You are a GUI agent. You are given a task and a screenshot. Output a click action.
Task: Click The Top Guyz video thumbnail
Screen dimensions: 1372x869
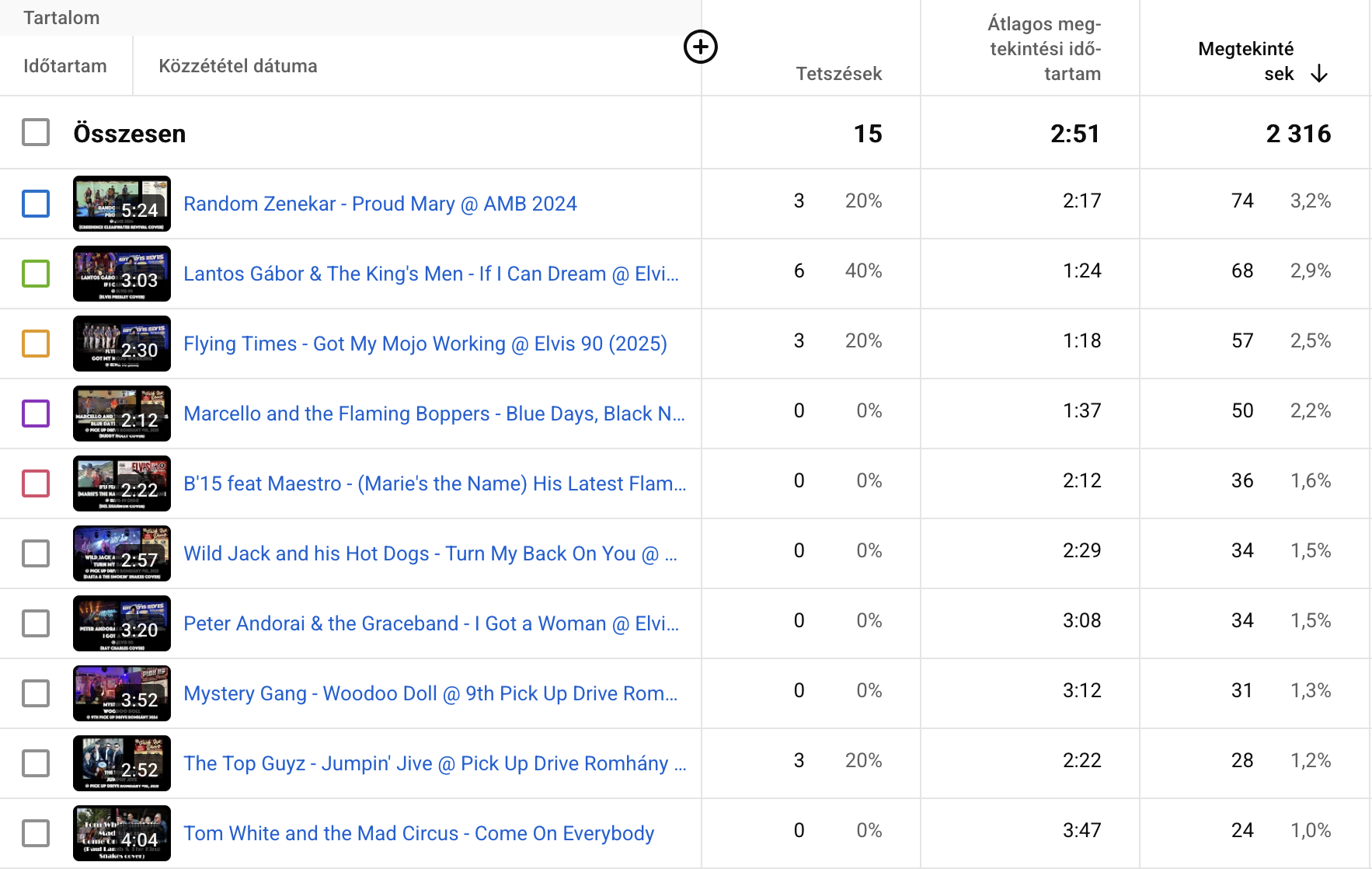coord(122,763)
